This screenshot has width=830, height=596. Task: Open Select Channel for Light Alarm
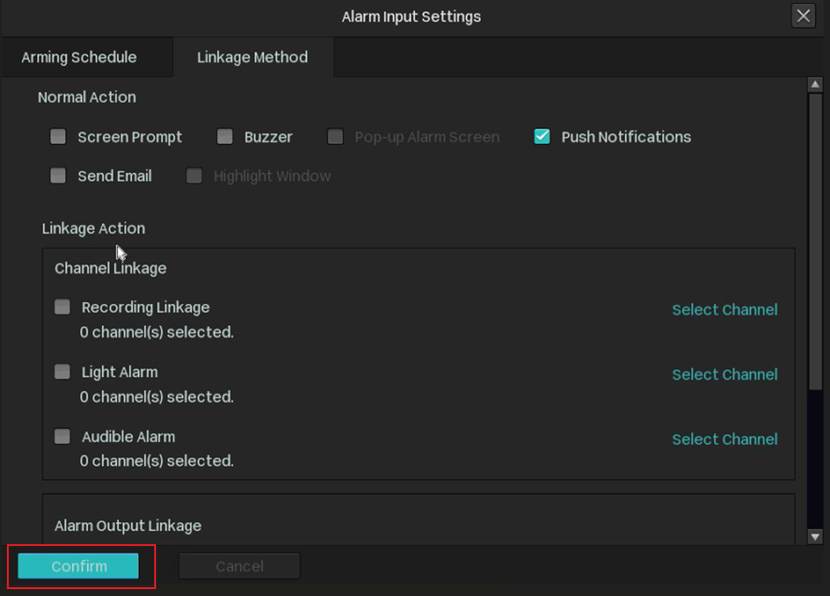coord(724,374)
